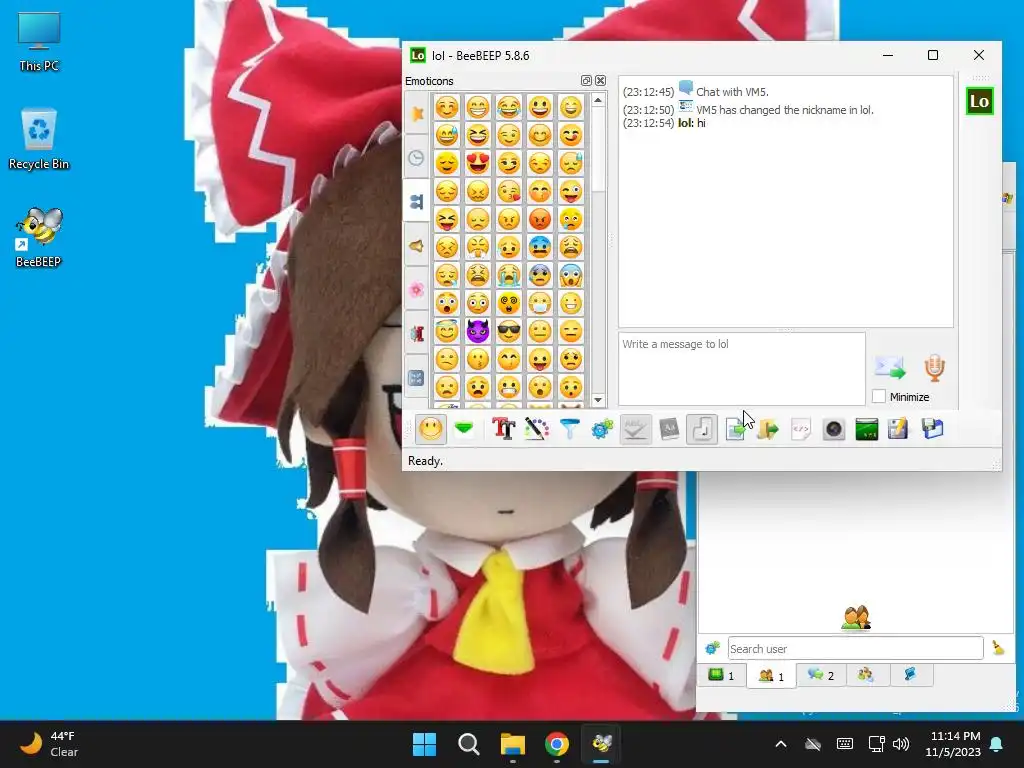Image resolution: width=1024 pixels, height=768 pixels.
Task: Click the send file document icon
Action: click(x=735, y=429)
